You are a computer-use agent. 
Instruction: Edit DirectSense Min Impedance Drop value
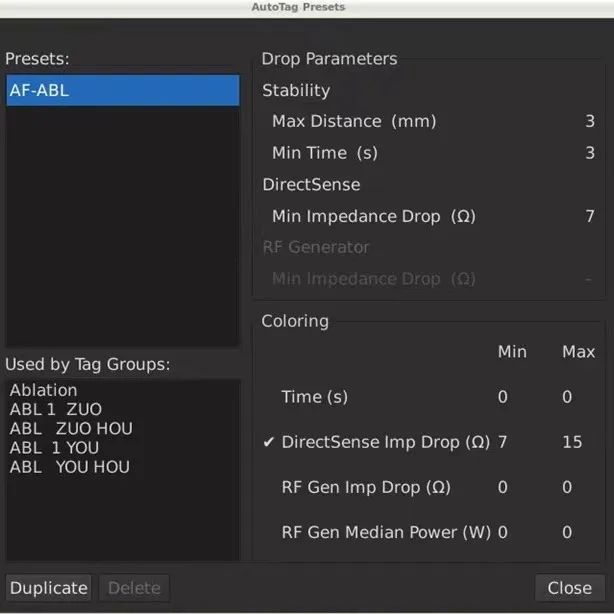pyautogui.click(x=589, y=216)
